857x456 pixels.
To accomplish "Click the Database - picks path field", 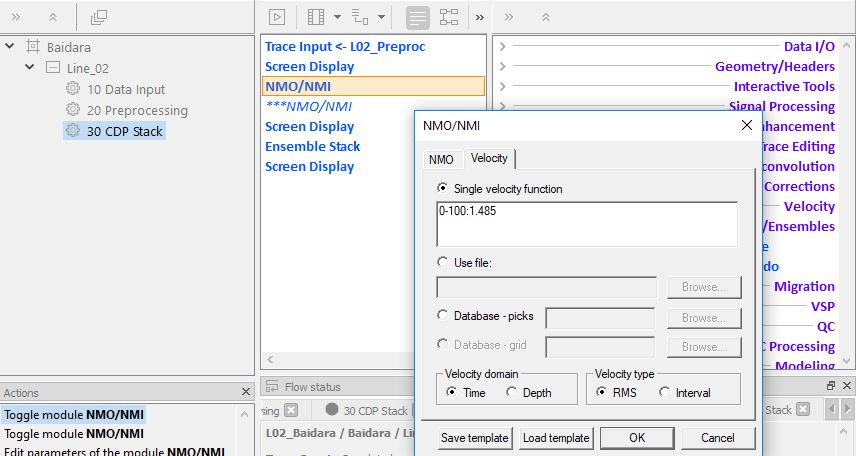I will coord(600,318).
